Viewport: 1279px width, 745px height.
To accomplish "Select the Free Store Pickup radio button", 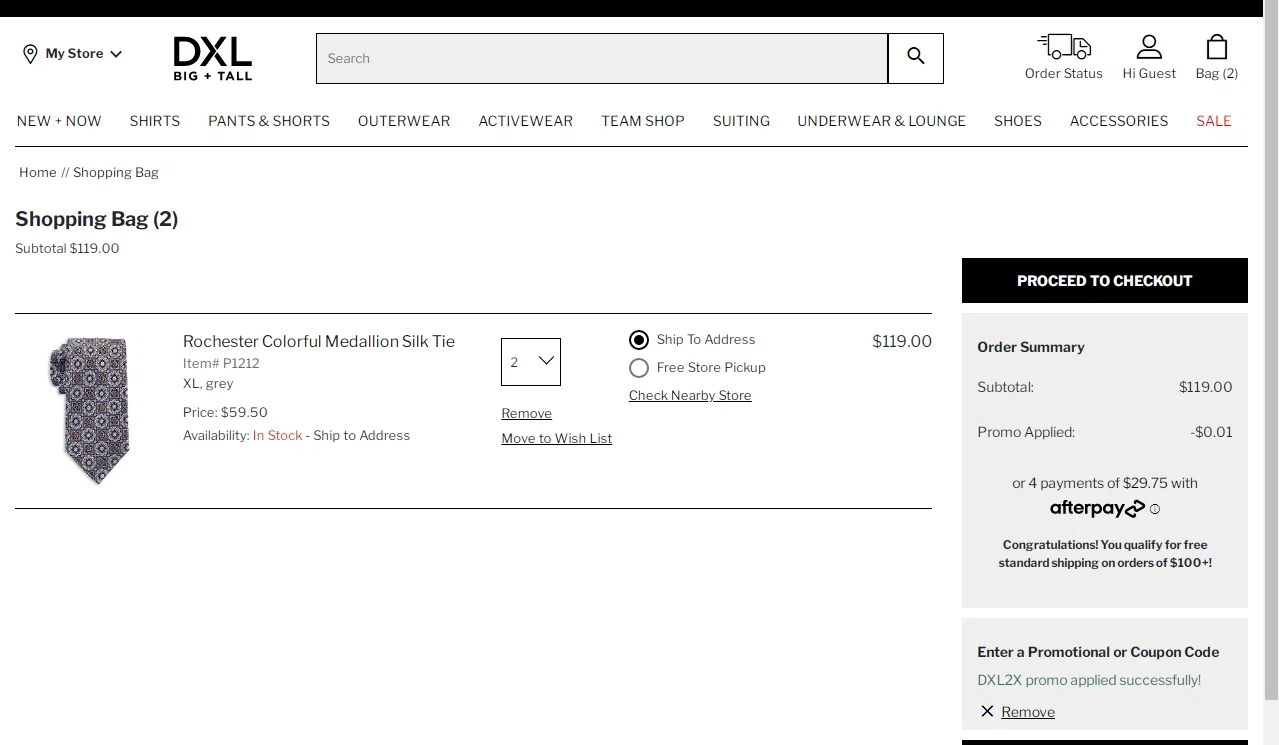I will (639, 368).
